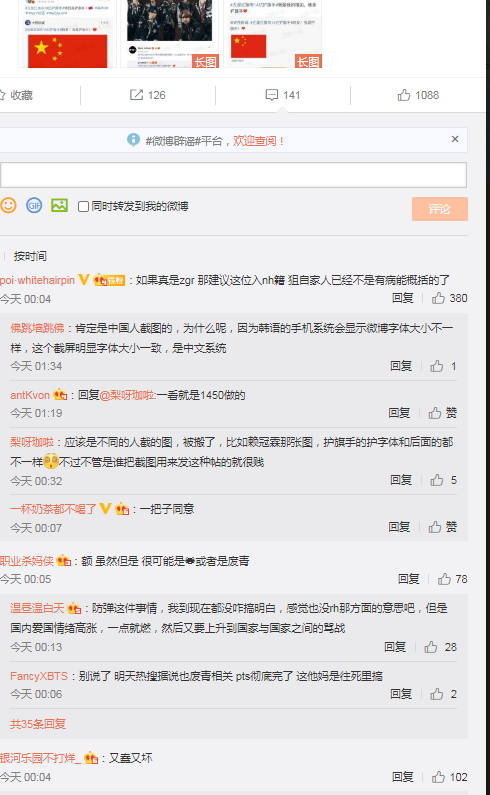Like the post with 1088 thumbs-up
The height and width of the screenshot is (795, 490).
[404, 95]
